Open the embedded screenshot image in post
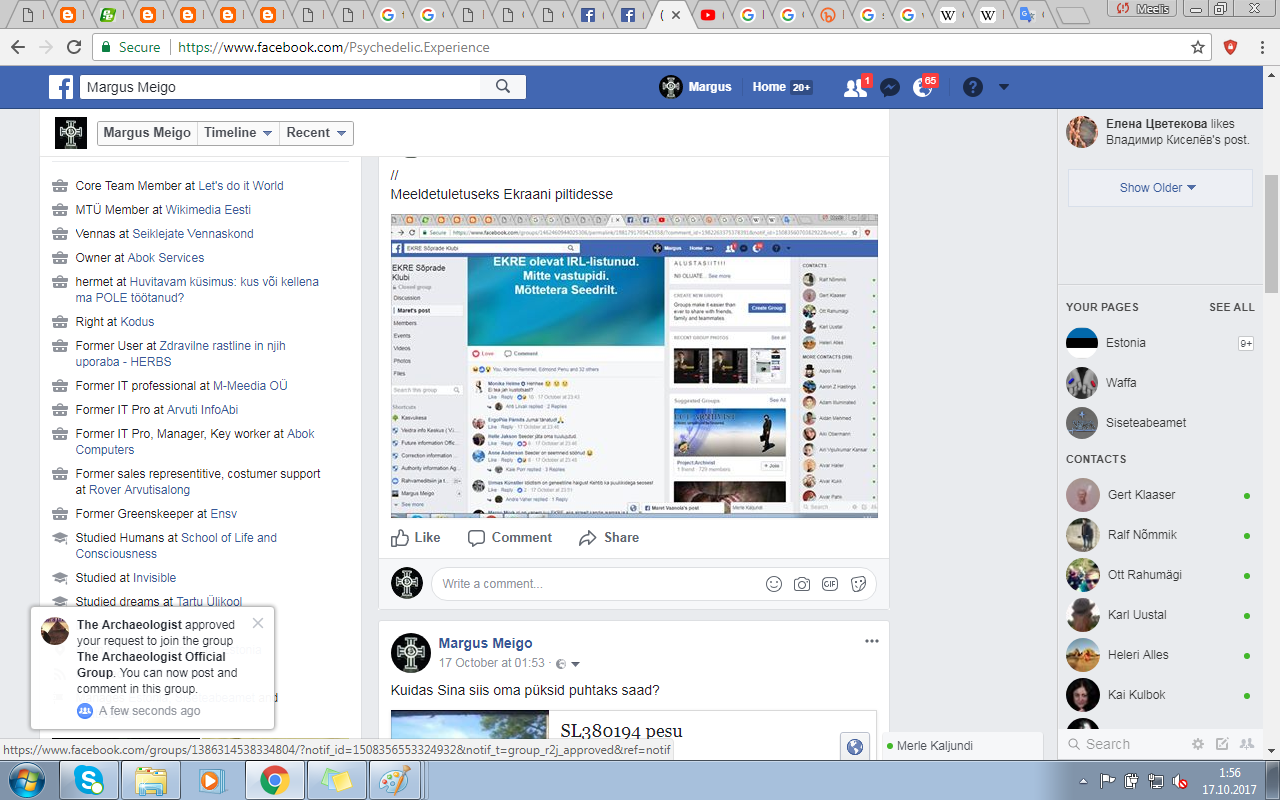This screenshot has height=800, width=1280. (634, 365)
